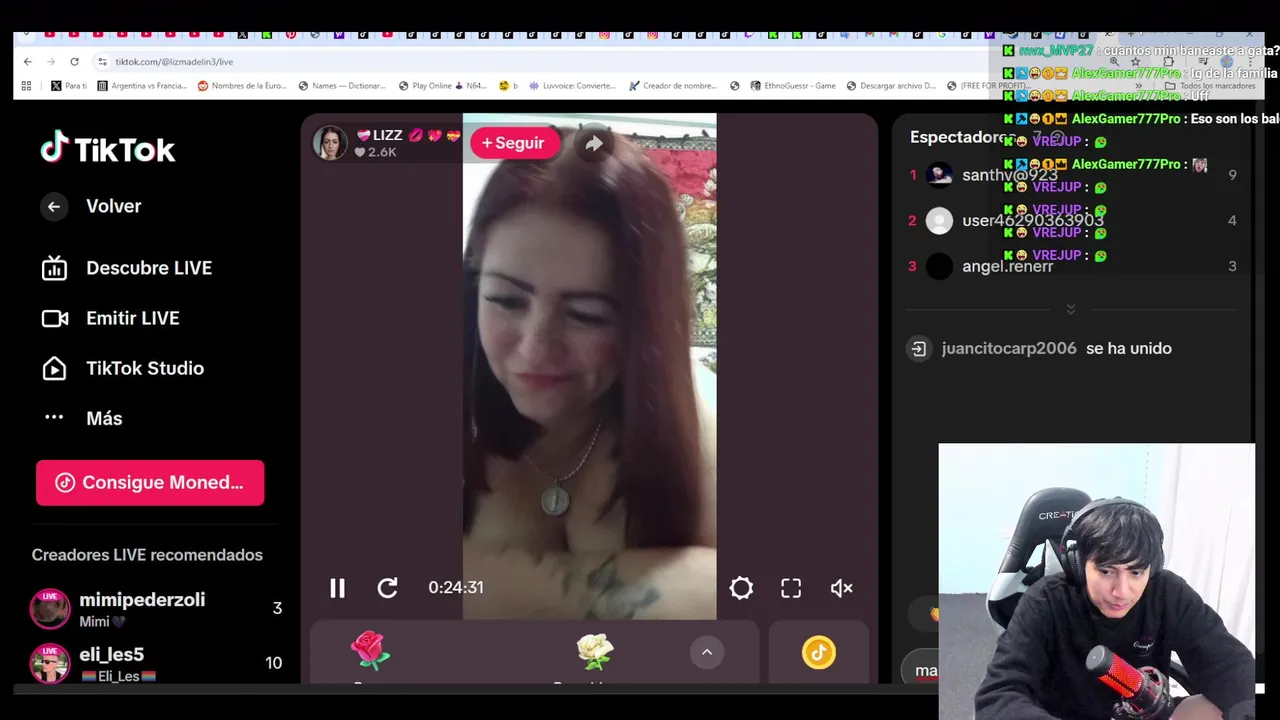Open Luvvoice: Convierte bookmark

coord(573,86)
